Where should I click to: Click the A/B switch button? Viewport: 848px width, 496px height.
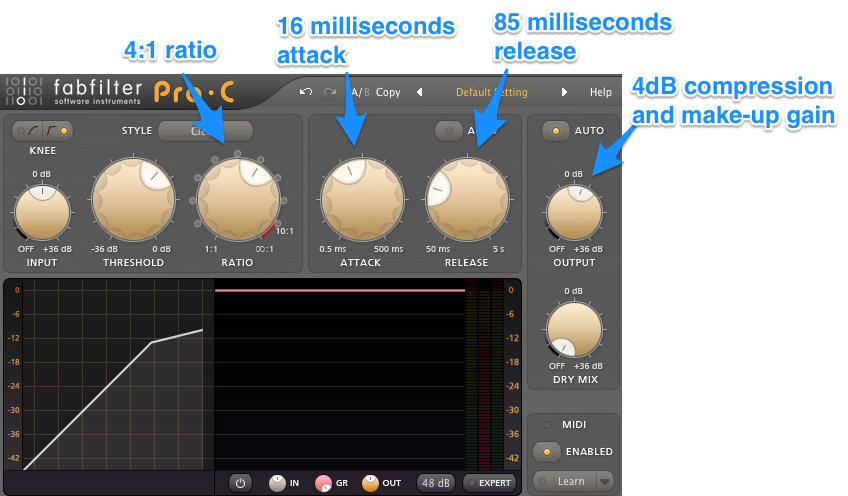[360, 92]
